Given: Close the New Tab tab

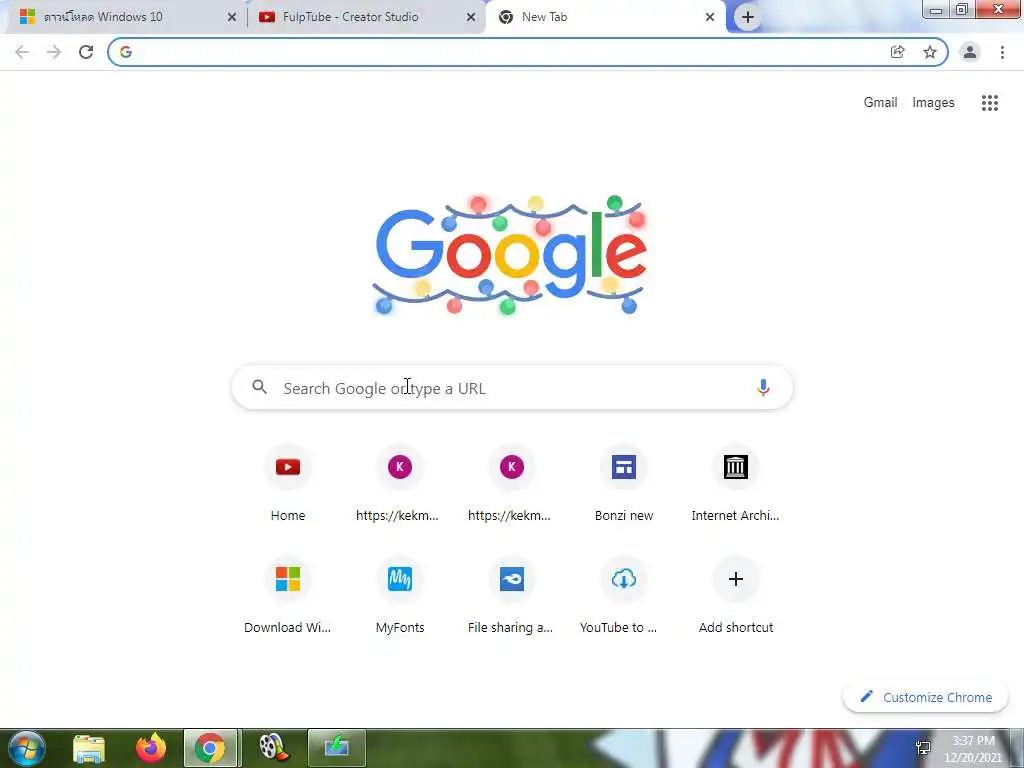Looking at the screenshot, I should point(710,17).
